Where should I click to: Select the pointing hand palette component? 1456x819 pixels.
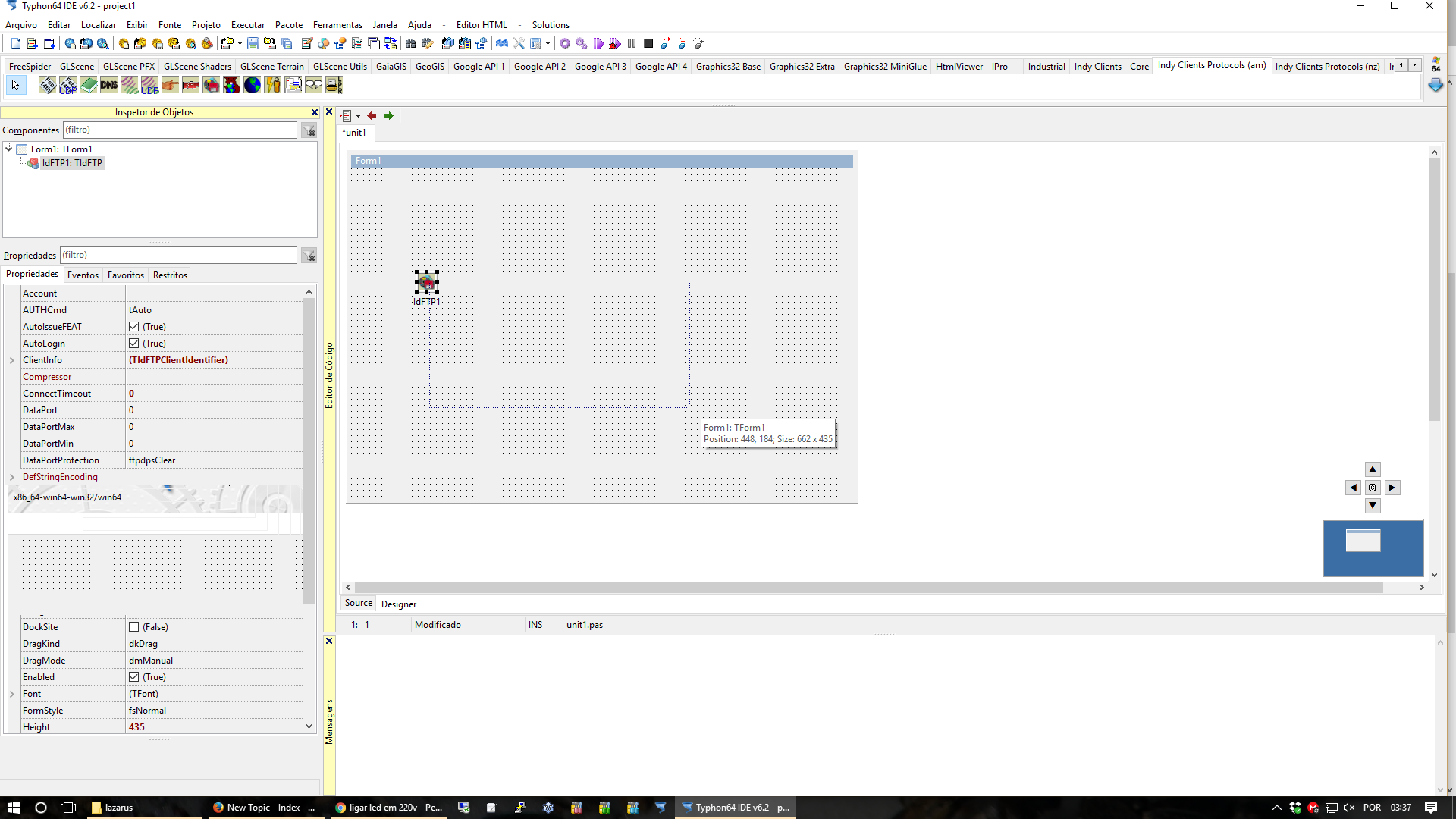click(x=171, y=85)
